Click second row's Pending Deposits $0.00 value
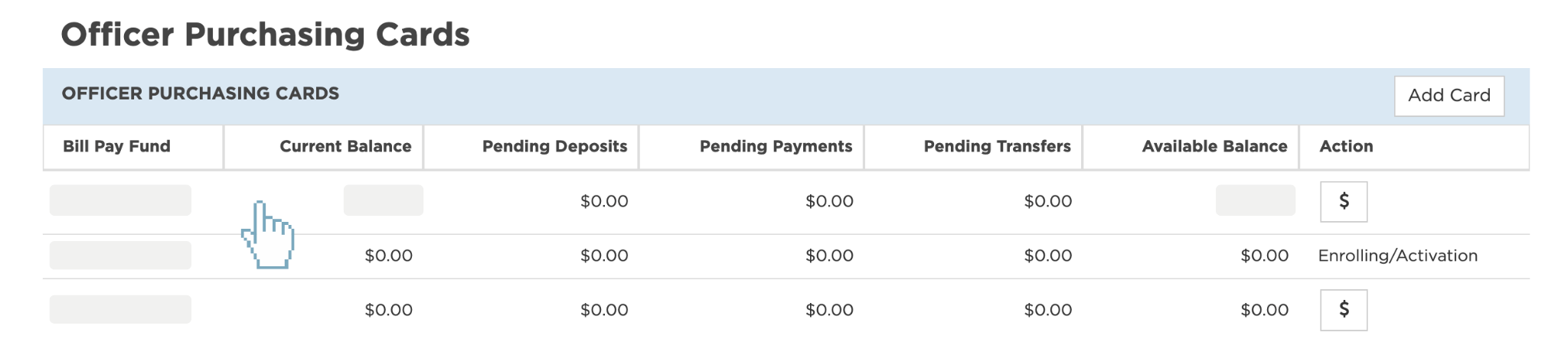The height and width of the screenshot is (342, 1568). pos(604,256)
